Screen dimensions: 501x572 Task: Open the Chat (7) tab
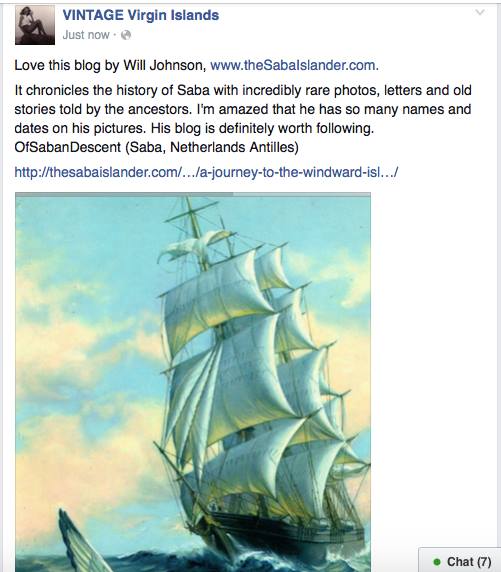(461, 561)
